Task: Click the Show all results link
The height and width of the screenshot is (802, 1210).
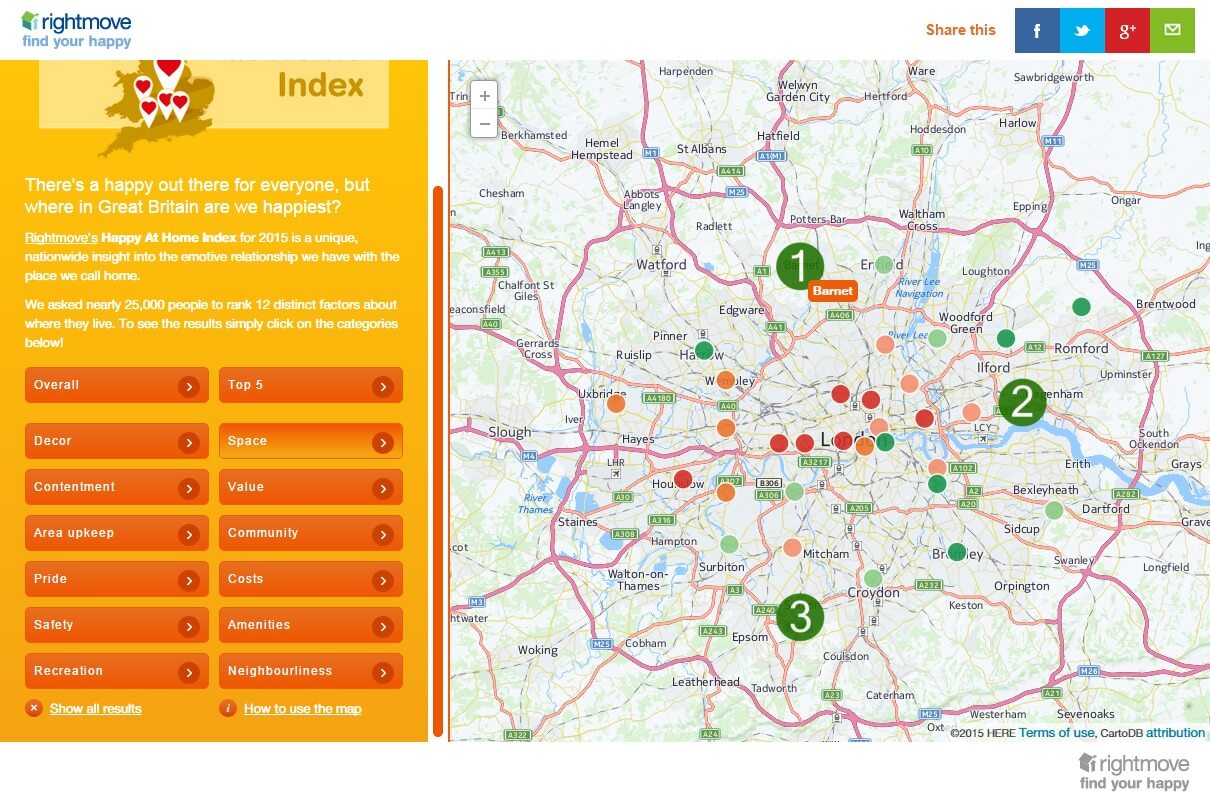Action: (95, 709)
